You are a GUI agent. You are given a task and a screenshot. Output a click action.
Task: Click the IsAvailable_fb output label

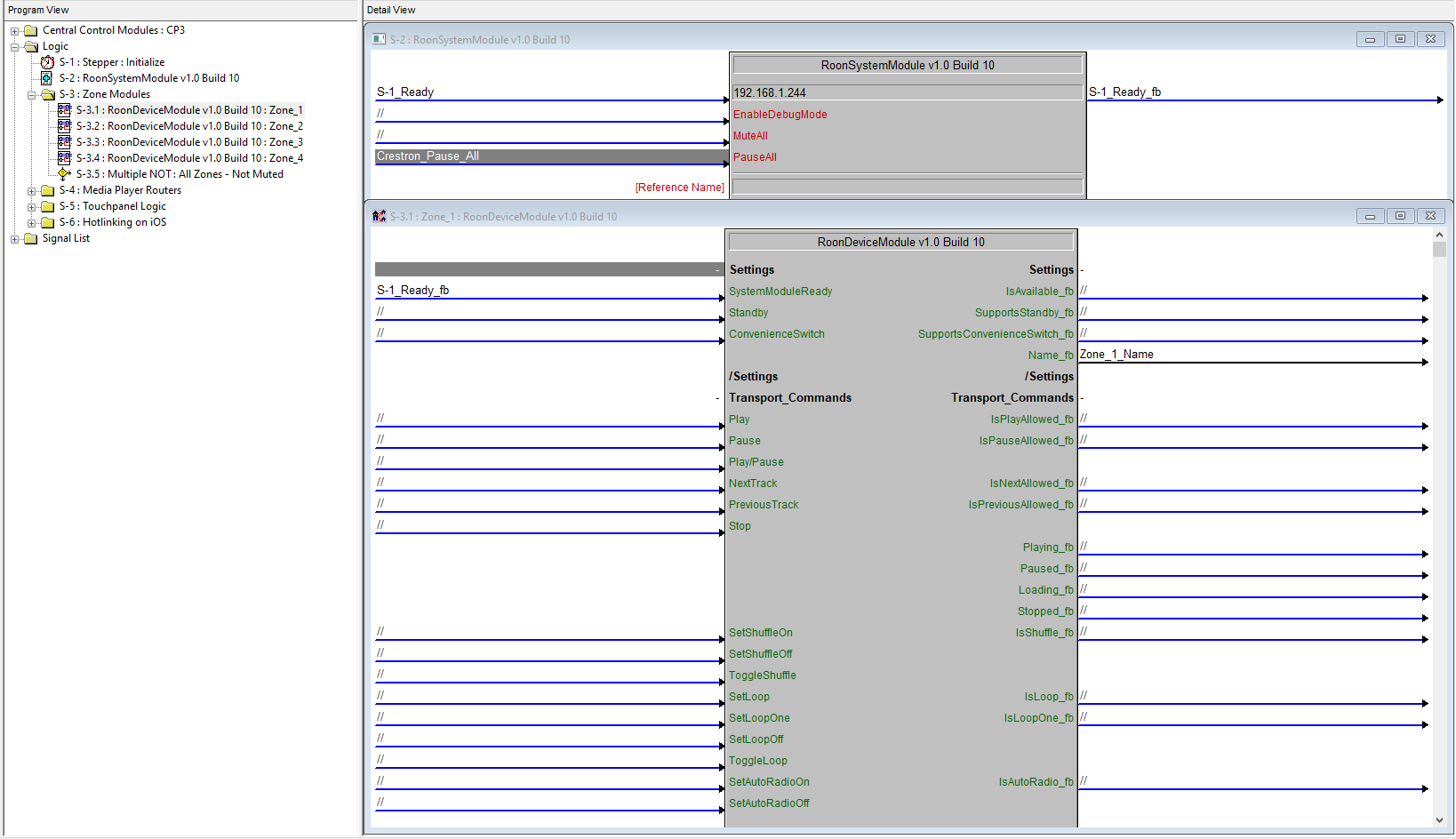click(1039, 292)
